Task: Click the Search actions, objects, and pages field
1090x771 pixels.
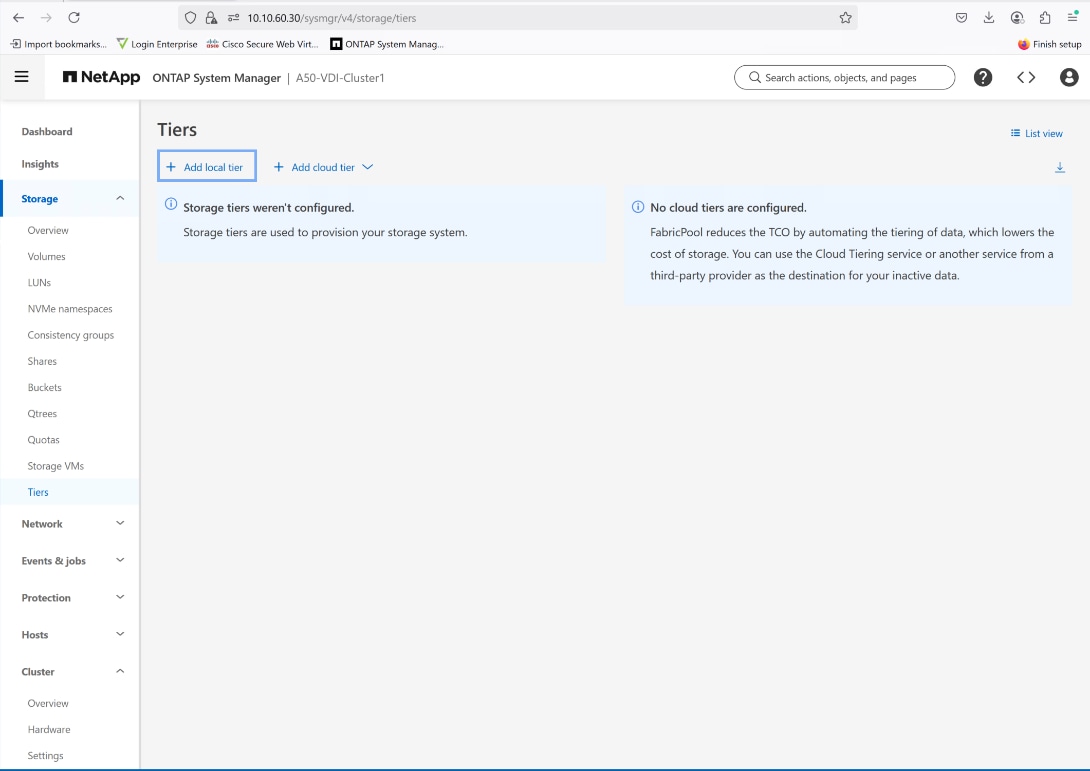Action: [x=845, y=77]
